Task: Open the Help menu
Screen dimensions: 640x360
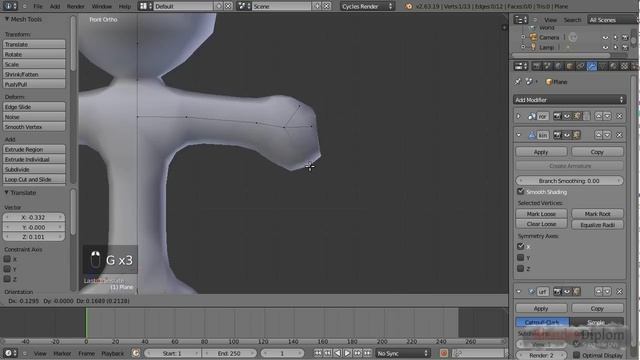Action: tap(124, 6)
